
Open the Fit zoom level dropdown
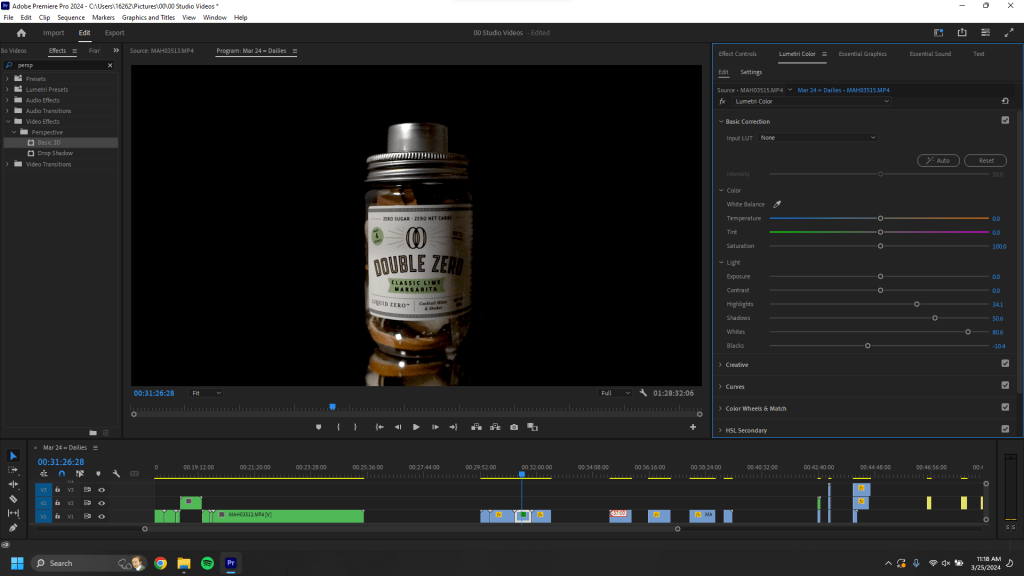pyautogui.click(x=206, y=393)
